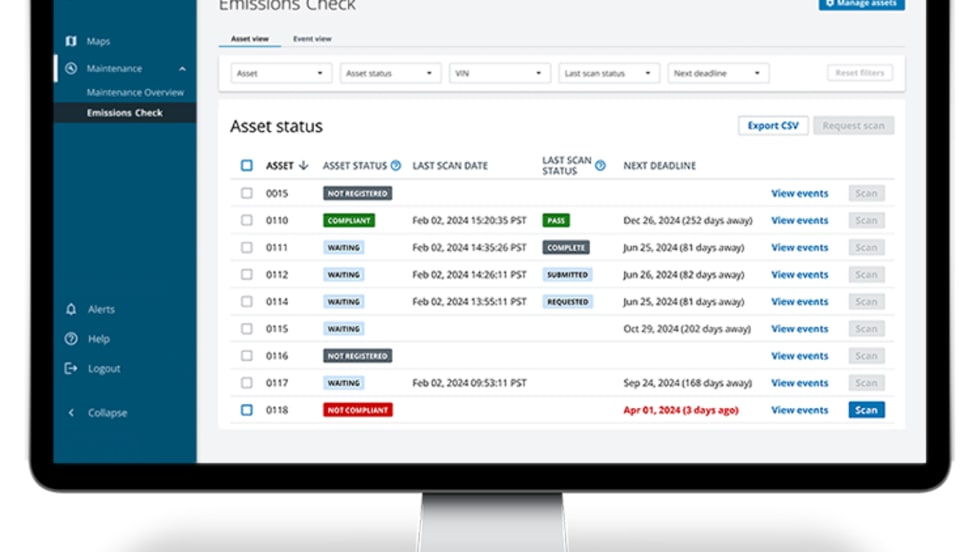Click the overdue 'Apr 01, 2024 (3 days ago)' deadline

coord(681,410)
